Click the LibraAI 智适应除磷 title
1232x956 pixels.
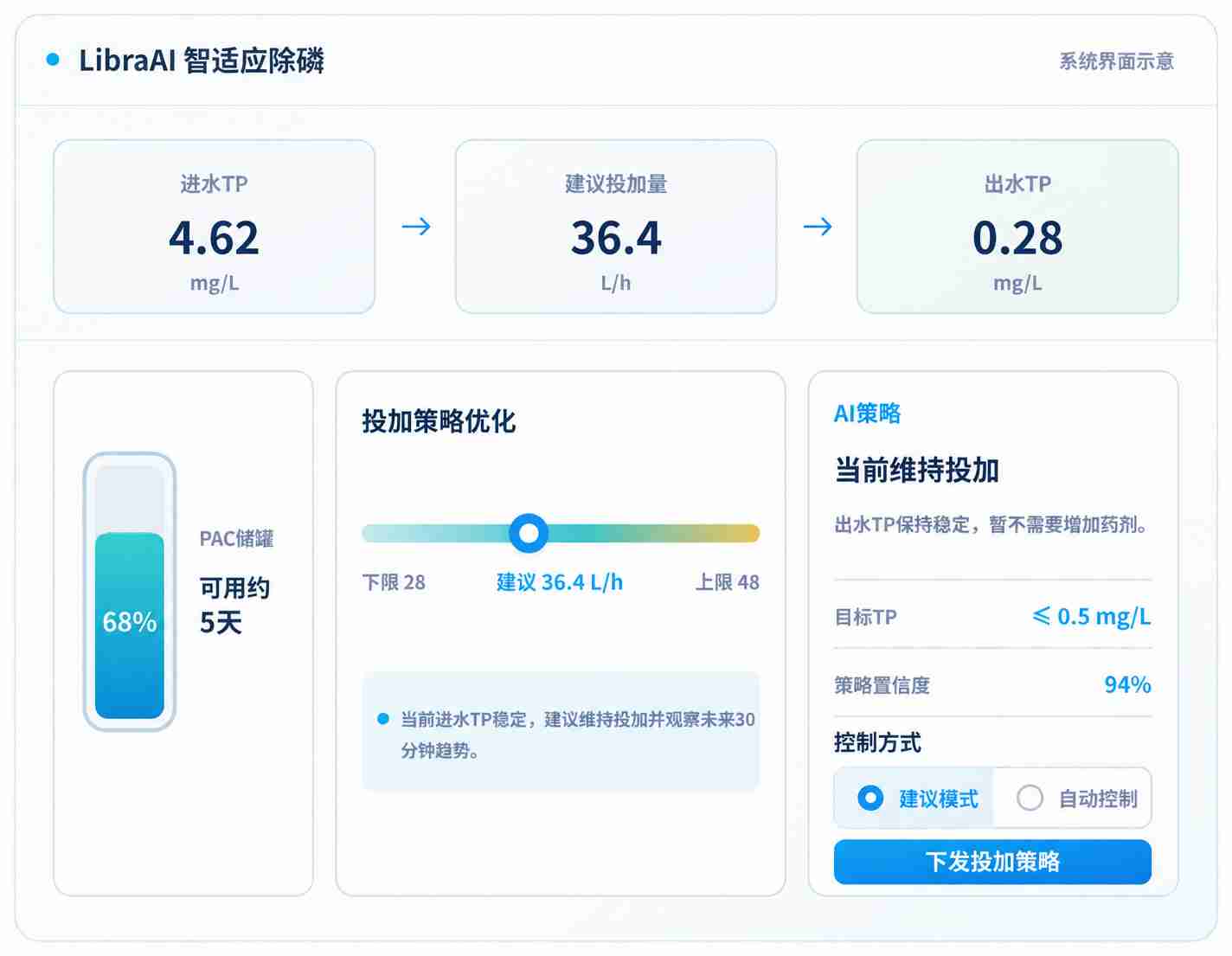[202, 61]
